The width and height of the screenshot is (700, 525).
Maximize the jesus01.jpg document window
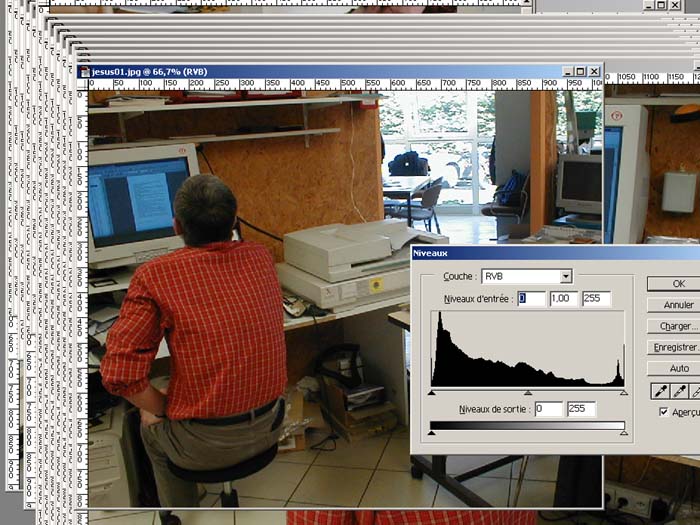(580, 71)
